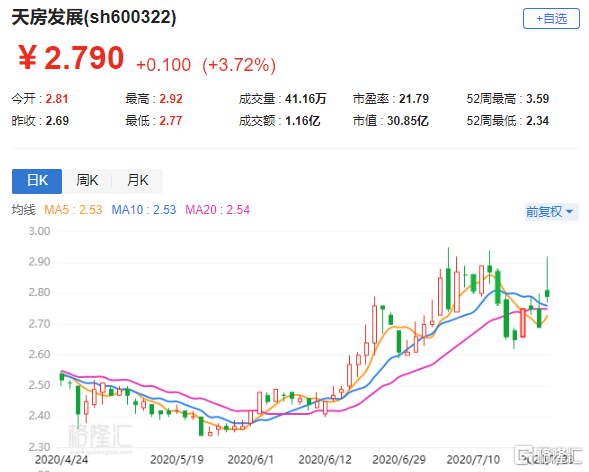The width and height of the screenshot is (589, 472).
Task: Click the 2020/7/10 date axis label
Action: point(473,460)
